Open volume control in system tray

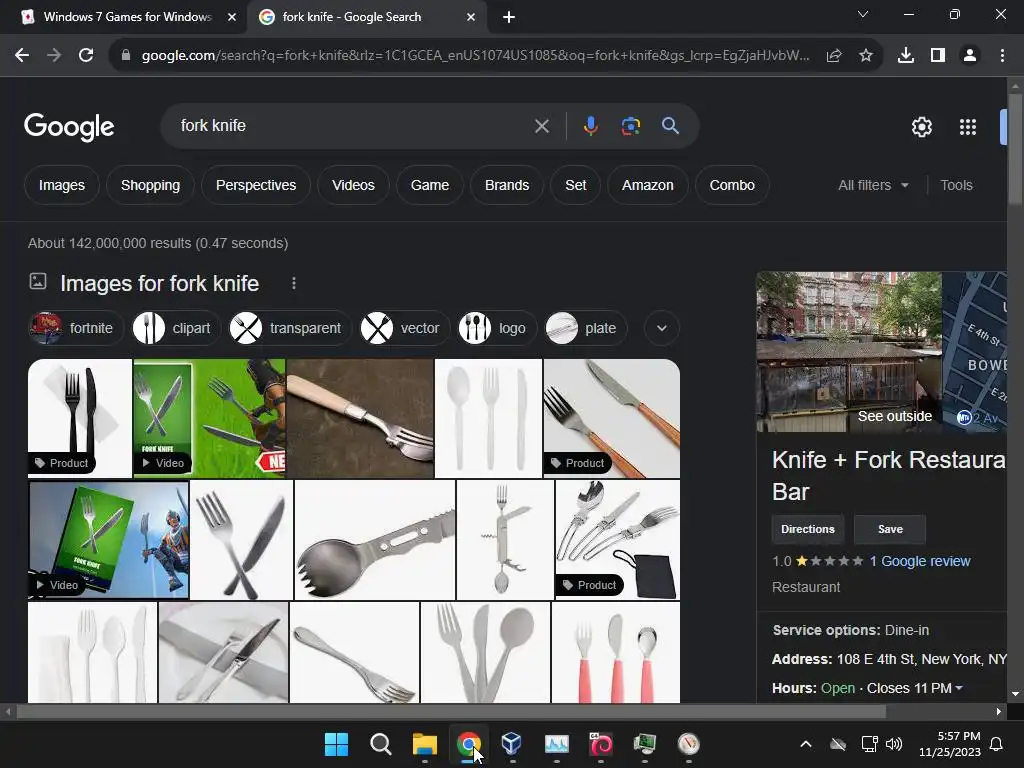coord(894,744)
